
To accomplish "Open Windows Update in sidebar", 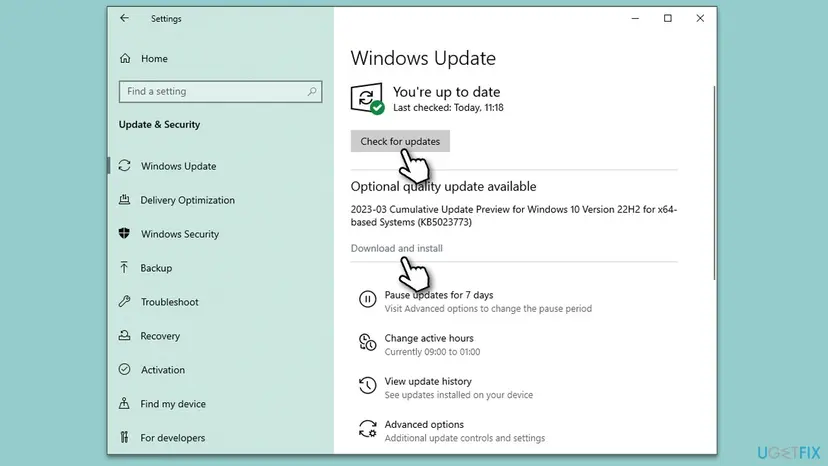I will click(x=178, y=166).
